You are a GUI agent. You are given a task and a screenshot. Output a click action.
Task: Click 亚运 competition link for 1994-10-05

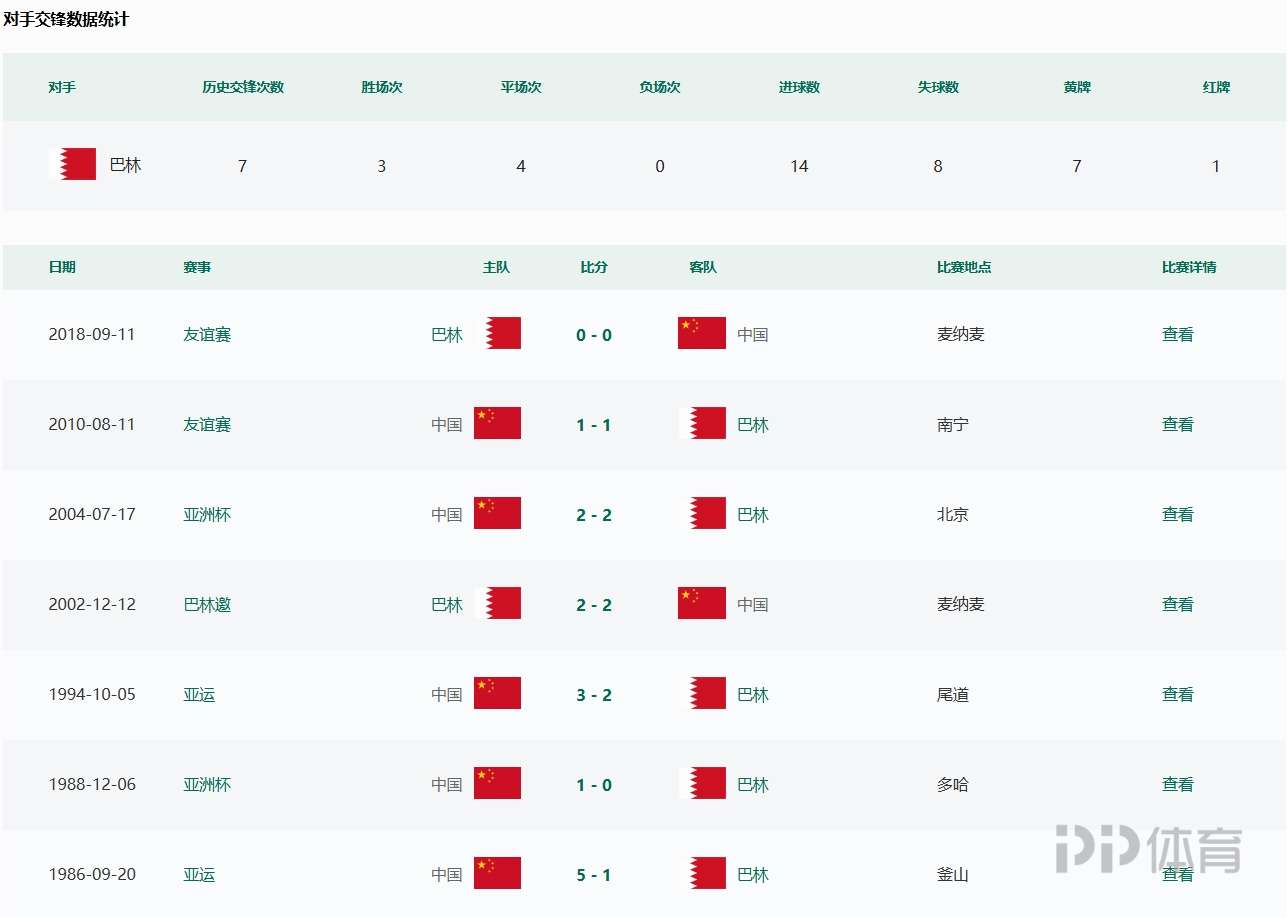point(199,695)
